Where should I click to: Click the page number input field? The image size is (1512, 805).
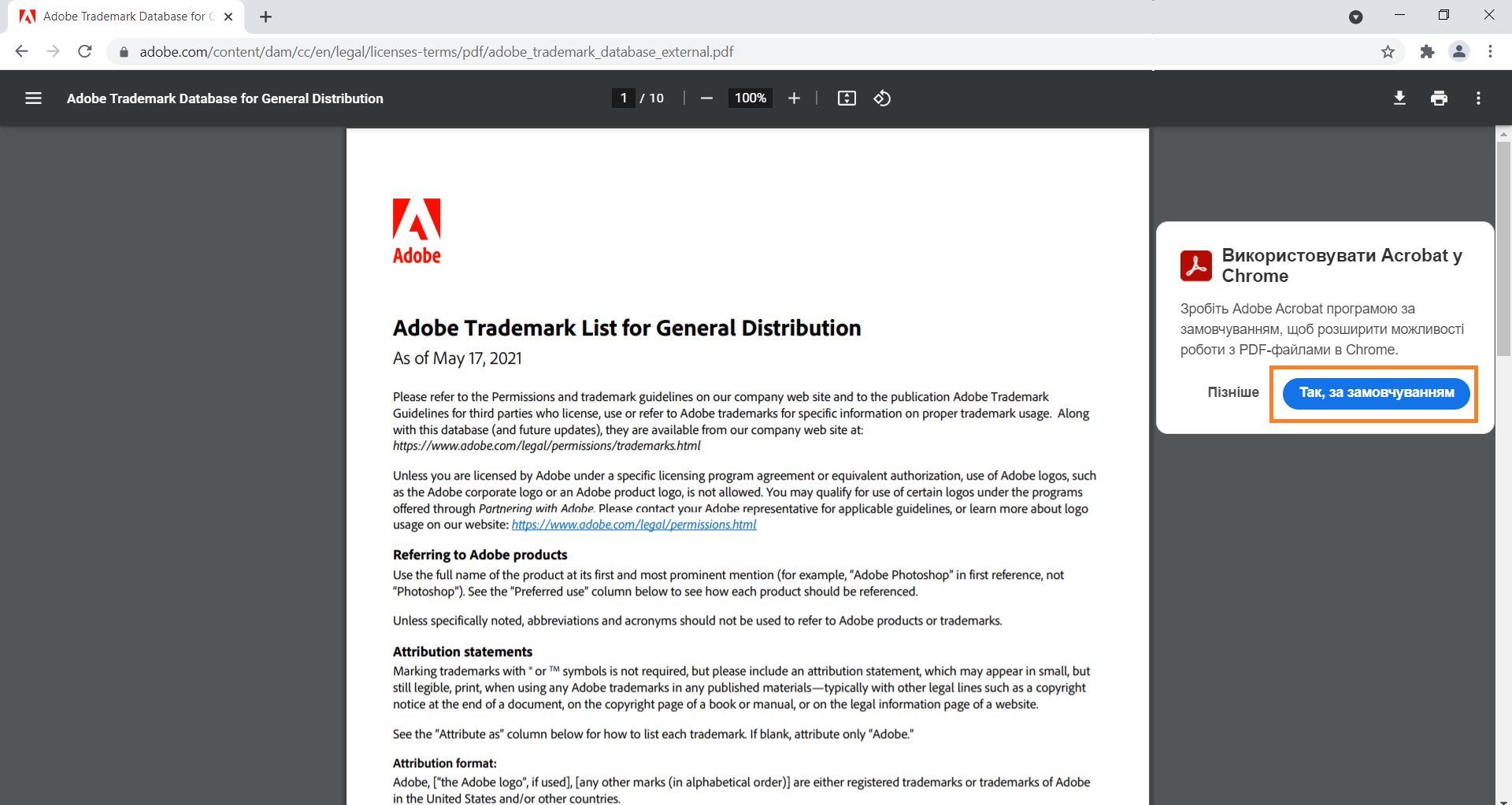coord(624,98)
